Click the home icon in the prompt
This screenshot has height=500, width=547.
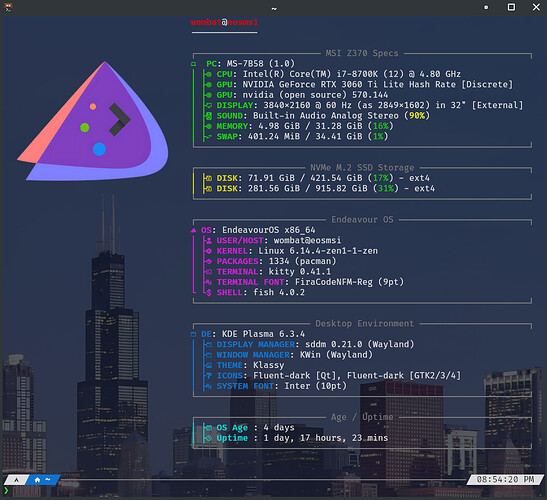tap(37, 480)
